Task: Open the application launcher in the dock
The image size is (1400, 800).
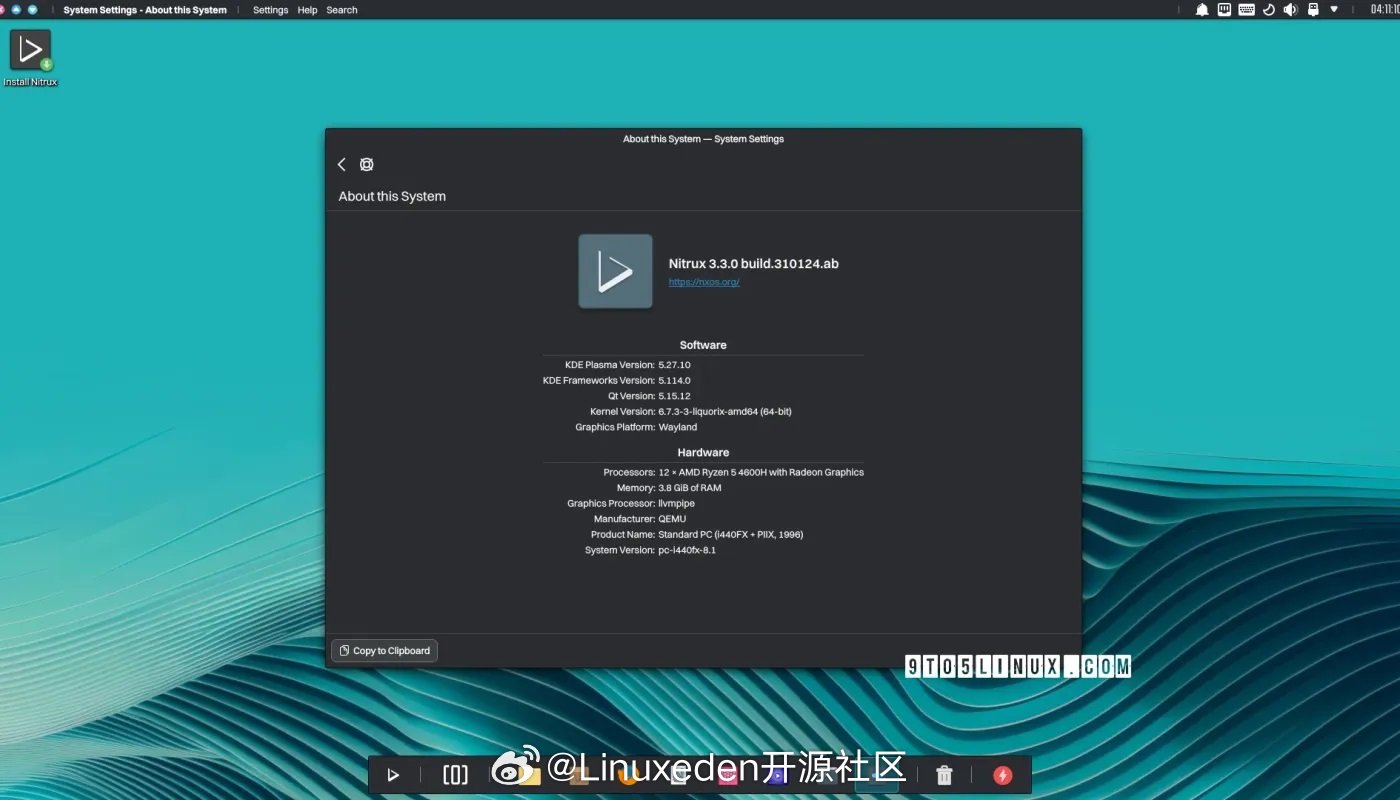Action: pyautogui.click(x=393, y=775)
